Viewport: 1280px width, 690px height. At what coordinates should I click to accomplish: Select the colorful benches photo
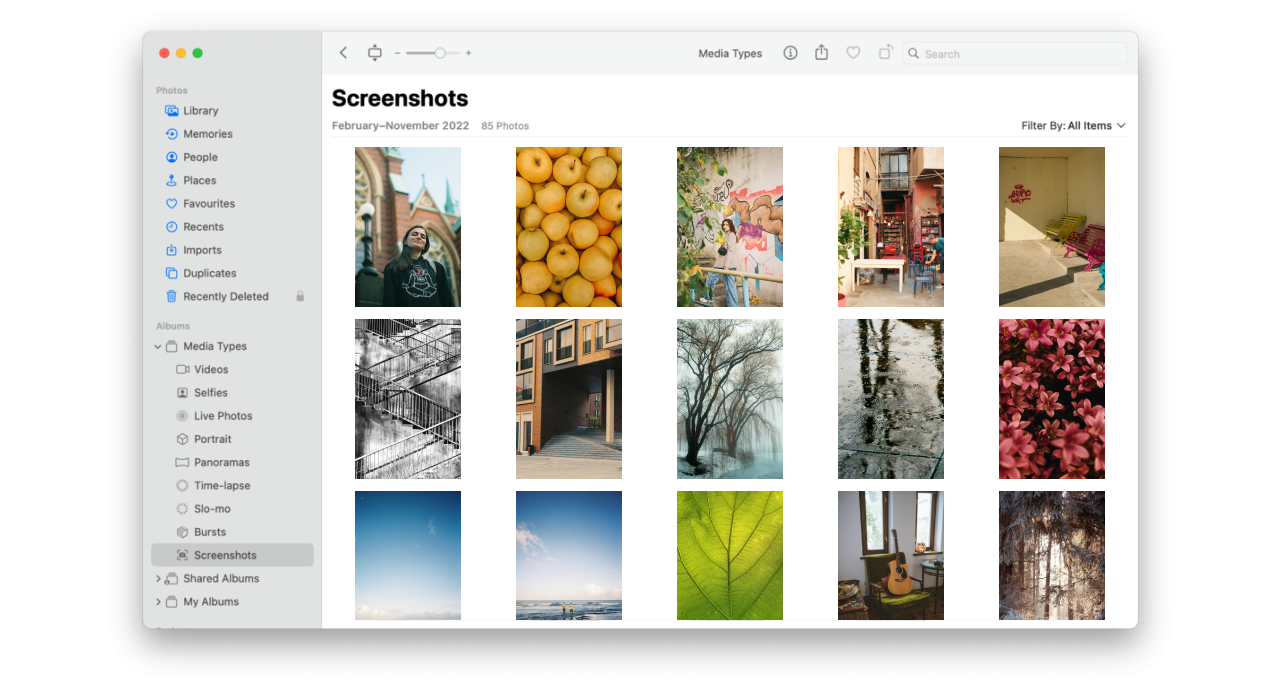(x=1052, y=227)
